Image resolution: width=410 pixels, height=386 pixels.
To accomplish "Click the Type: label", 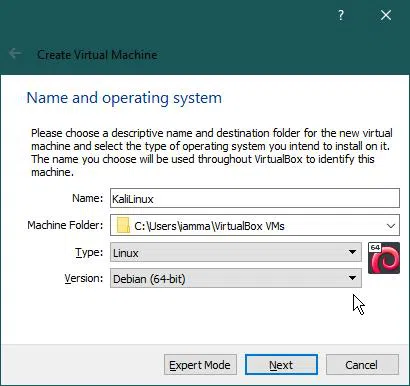I will (x=89, y=252).
